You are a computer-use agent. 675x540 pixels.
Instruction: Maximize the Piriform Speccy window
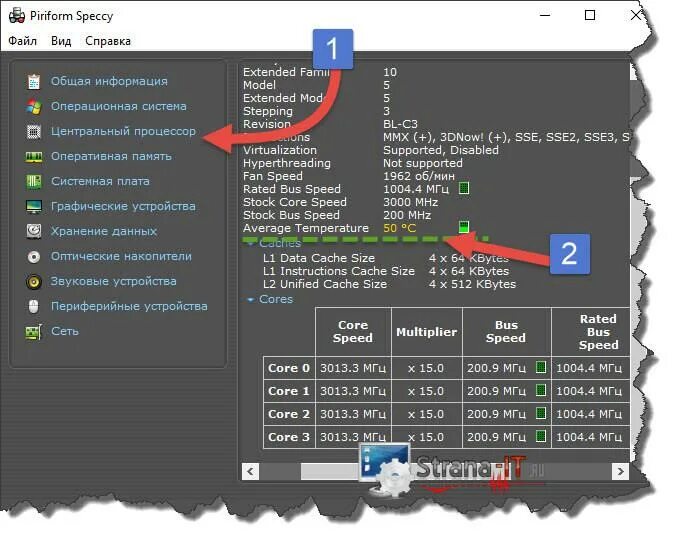click(590, 15)
